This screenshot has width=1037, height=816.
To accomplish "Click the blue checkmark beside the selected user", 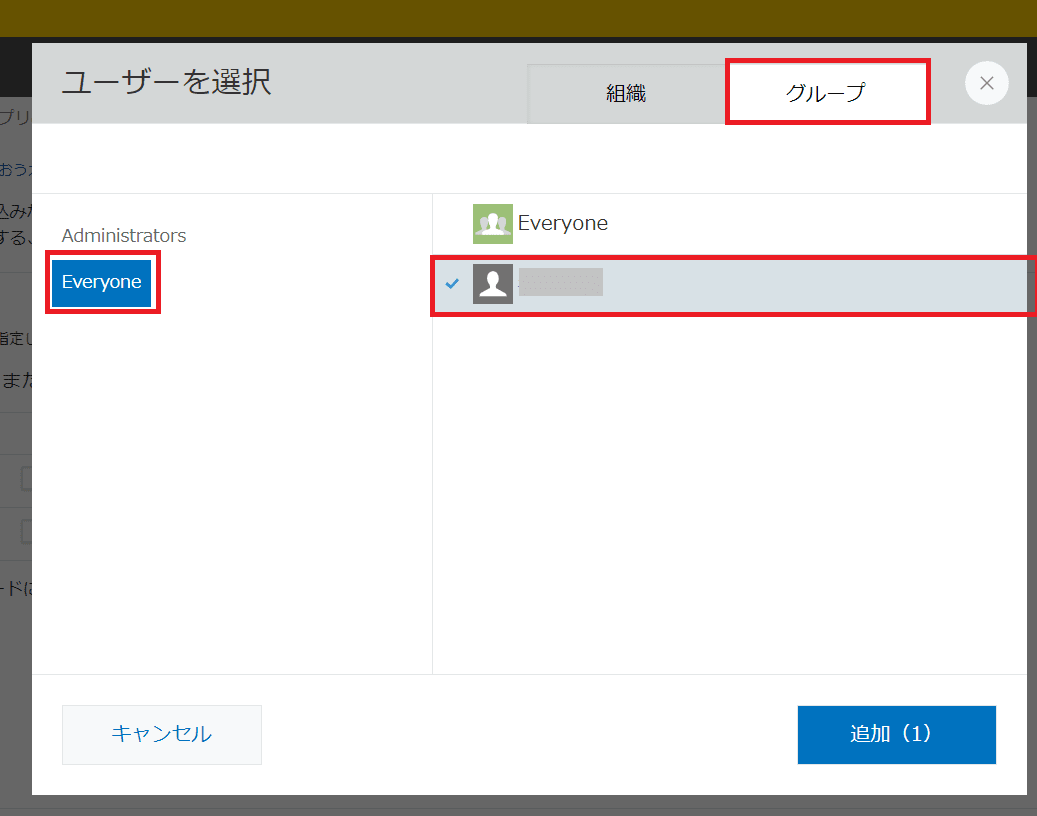I will click(452, 284).
